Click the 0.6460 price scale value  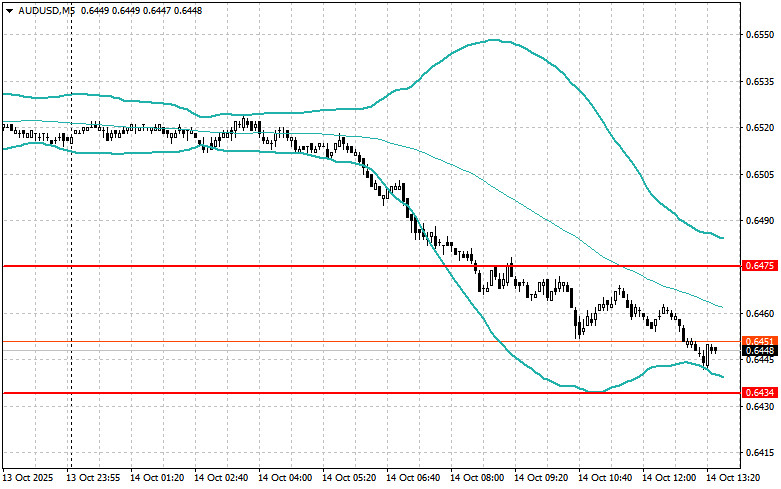pos(760,314)
